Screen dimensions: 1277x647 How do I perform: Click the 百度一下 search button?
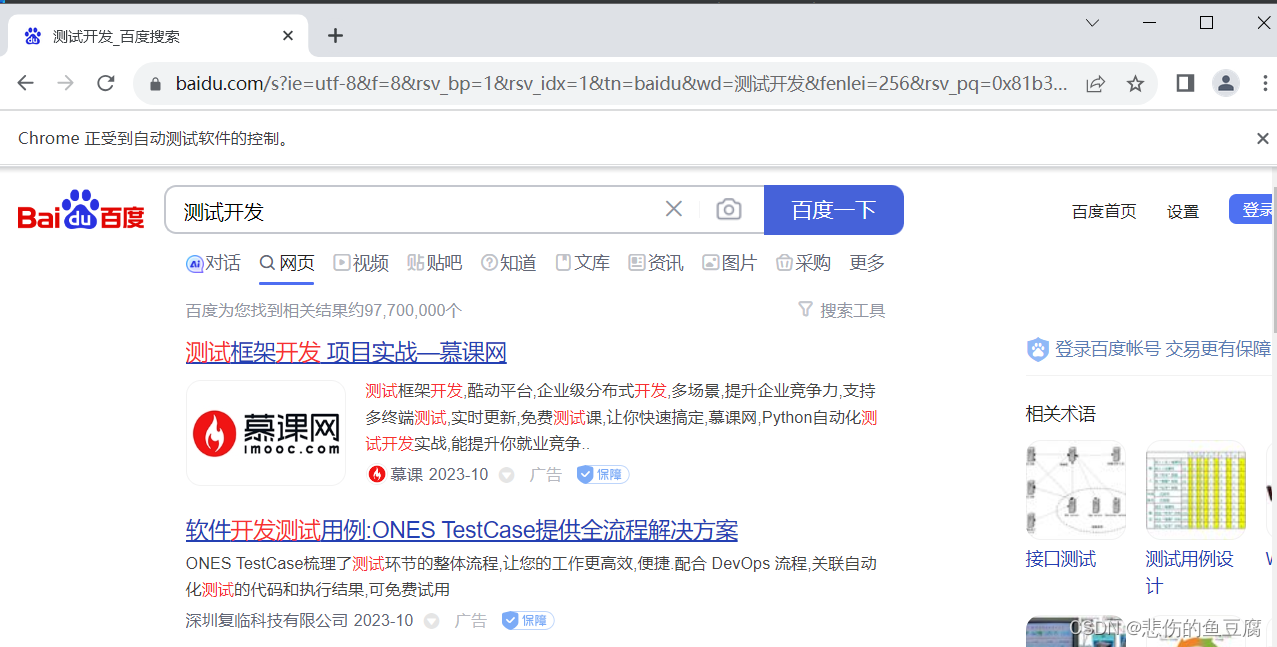click(x=834, y=210)
